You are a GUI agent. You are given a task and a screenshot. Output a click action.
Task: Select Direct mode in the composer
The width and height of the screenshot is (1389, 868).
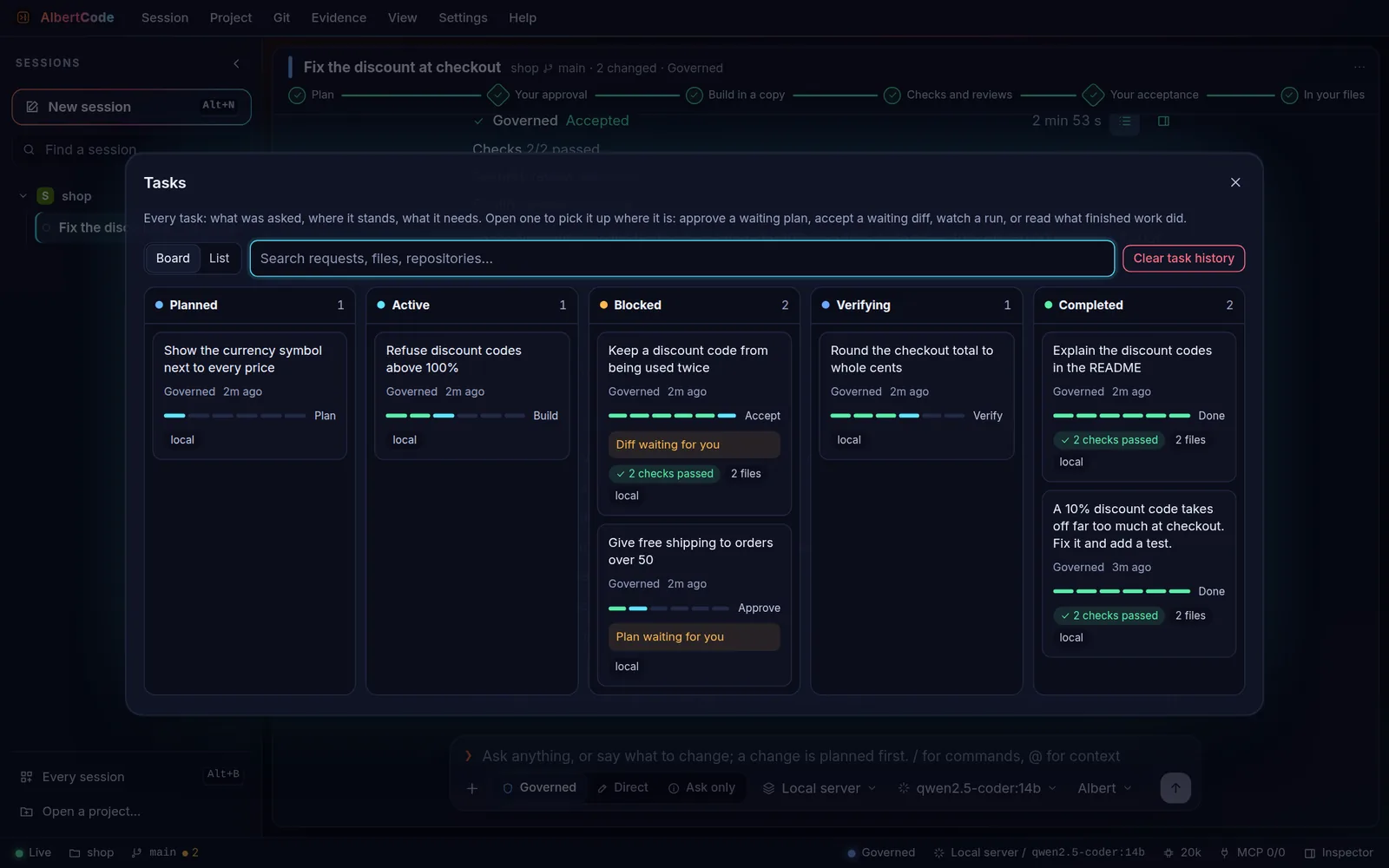click(622, 787)
